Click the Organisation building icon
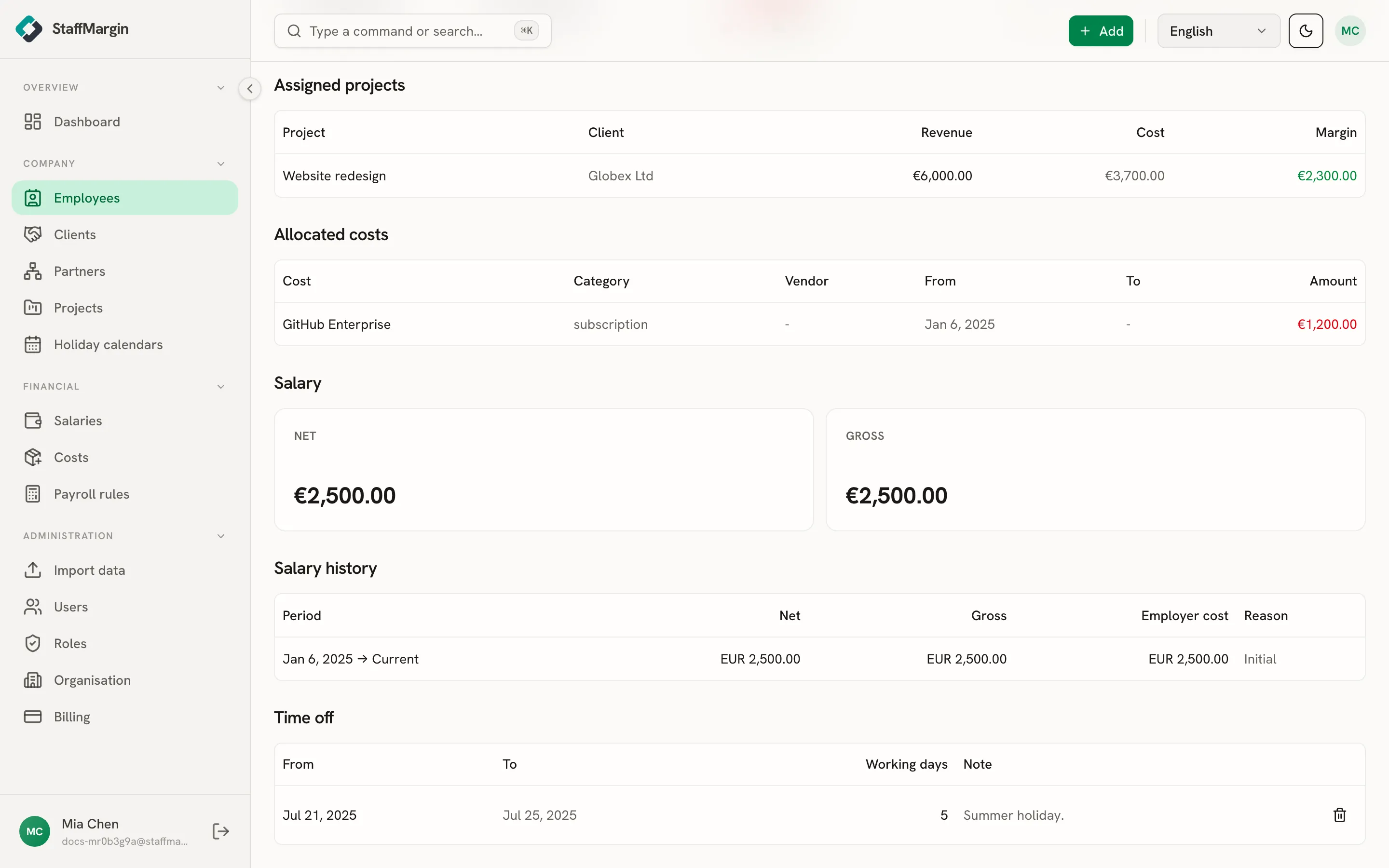This screenshot has height=868, width=1389. click(x=33, y=680)
